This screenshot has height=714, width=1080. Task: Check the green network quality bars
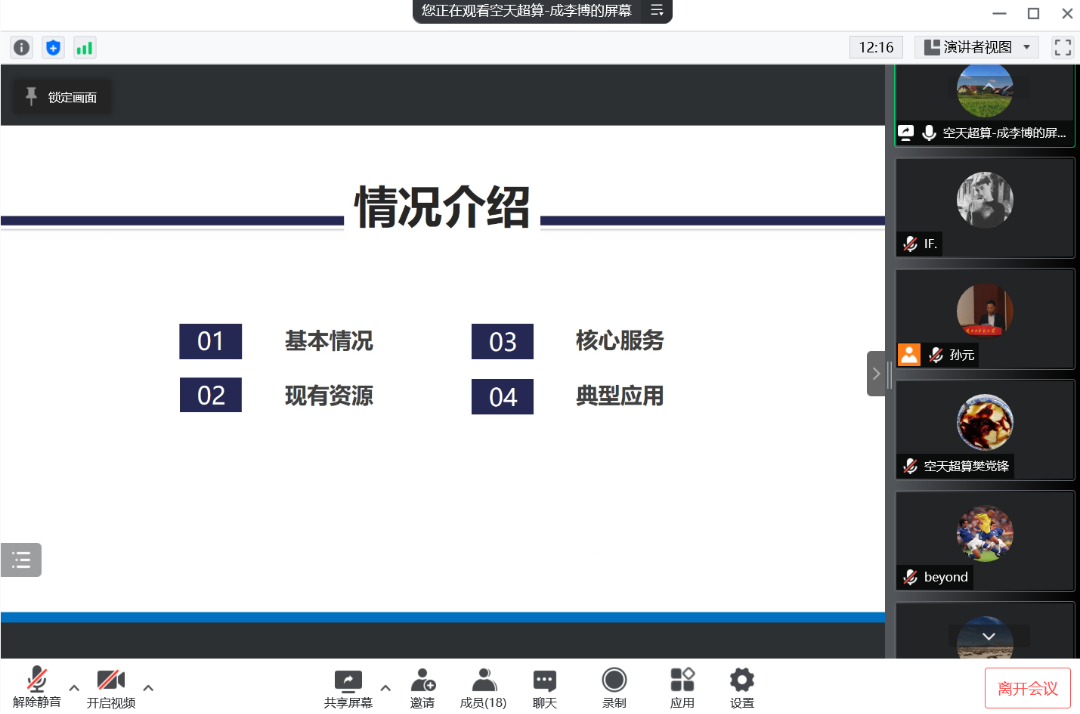click(x=85, y=47)
